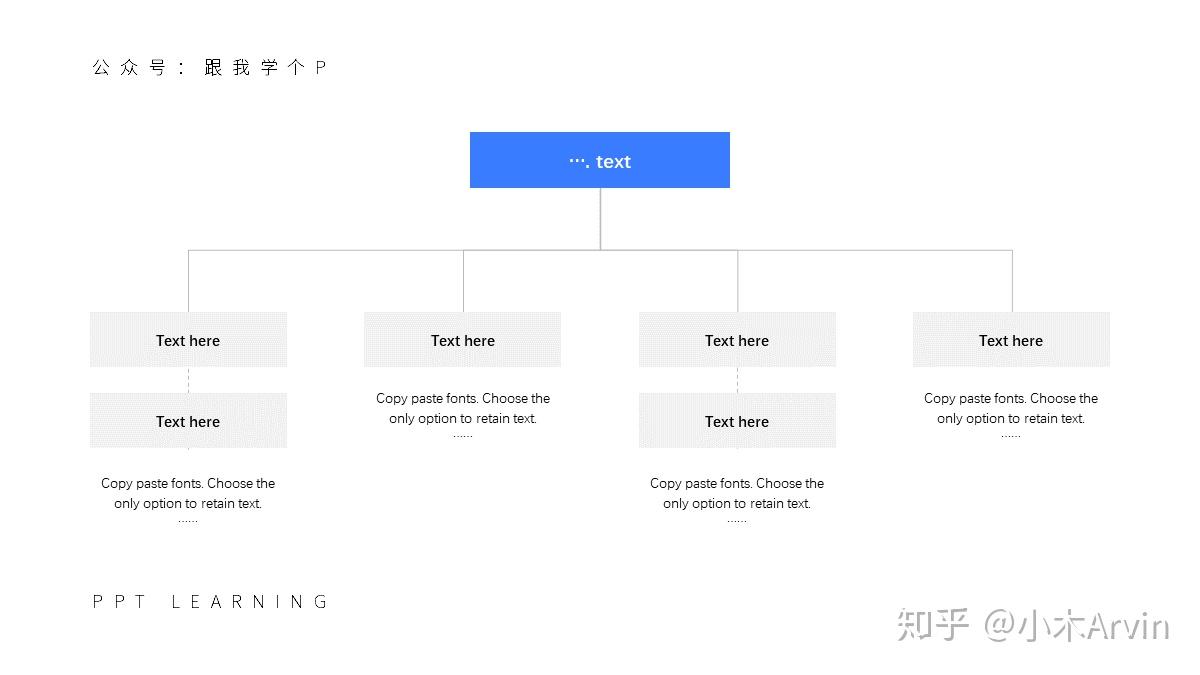Click the ellipsis dots under second column's paragraph
The width and height of the screenshot is (1200, 675).
(x=463, y=437)
